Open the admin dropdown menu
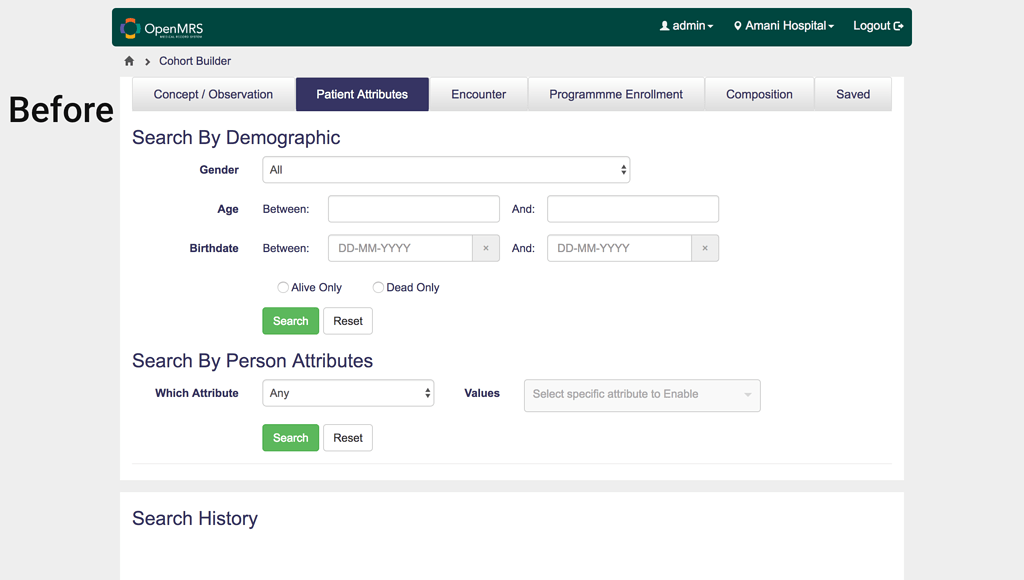1024x580 pixels. 687,26
